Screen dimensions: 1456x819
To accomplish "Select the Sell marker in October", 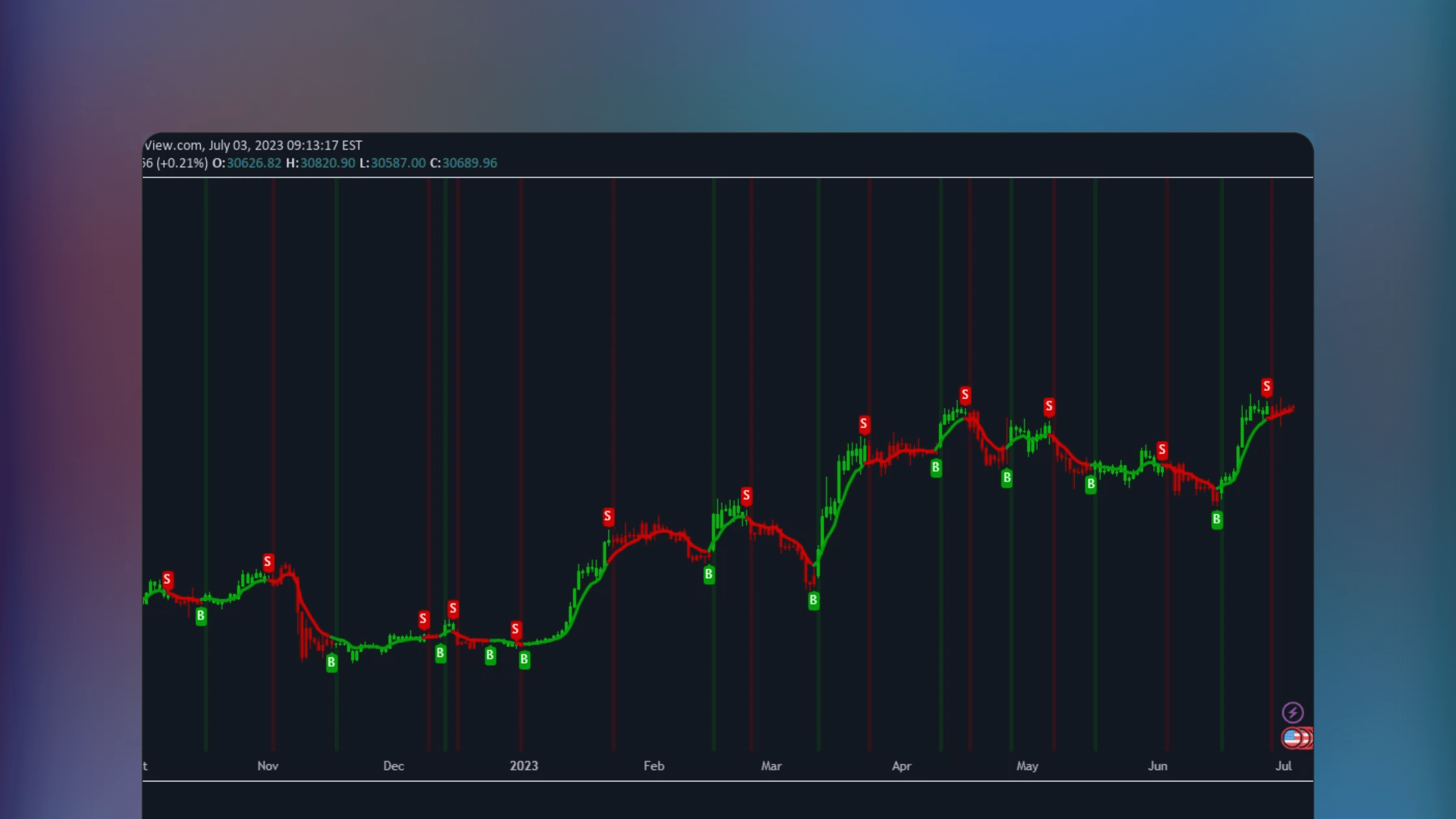I will 167,580.
